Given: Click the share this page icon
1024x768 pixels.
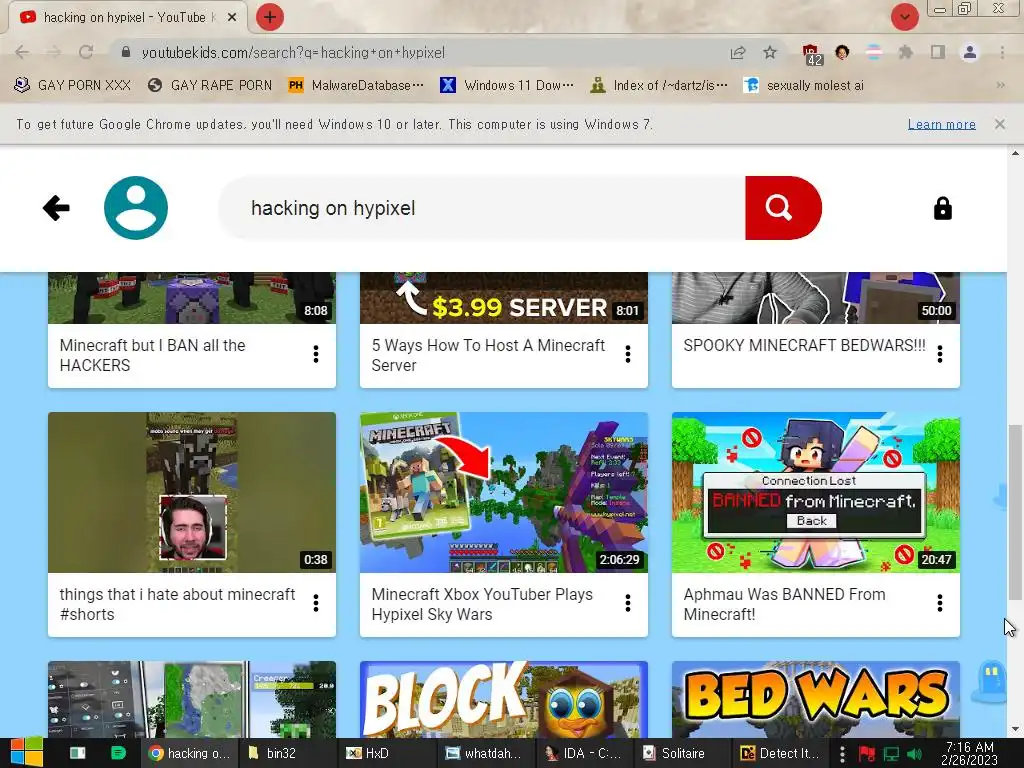Looking at the screenshot, I should click(x=738, y=52).
